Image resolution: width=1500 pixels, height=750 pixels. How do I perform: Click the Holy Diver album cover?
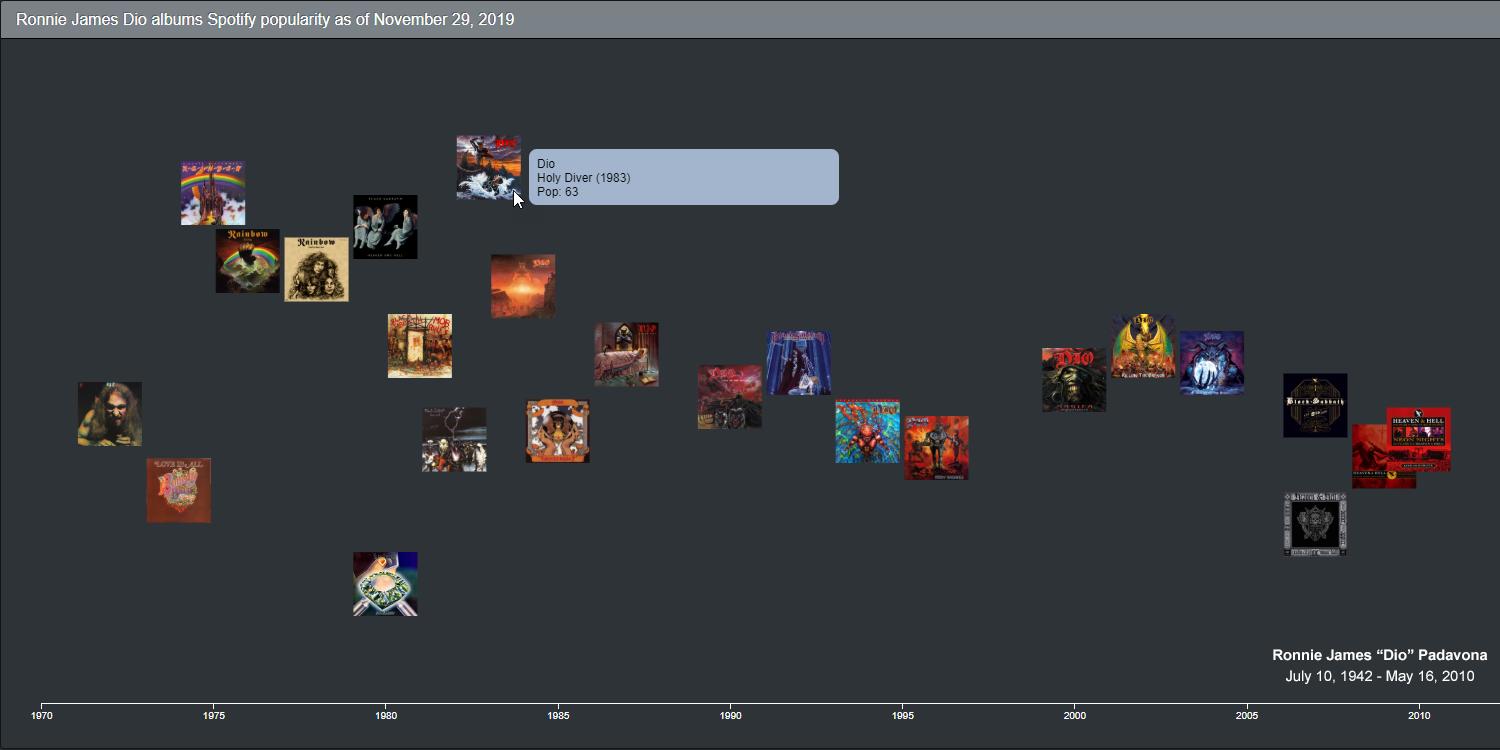[x=489, y=167]
